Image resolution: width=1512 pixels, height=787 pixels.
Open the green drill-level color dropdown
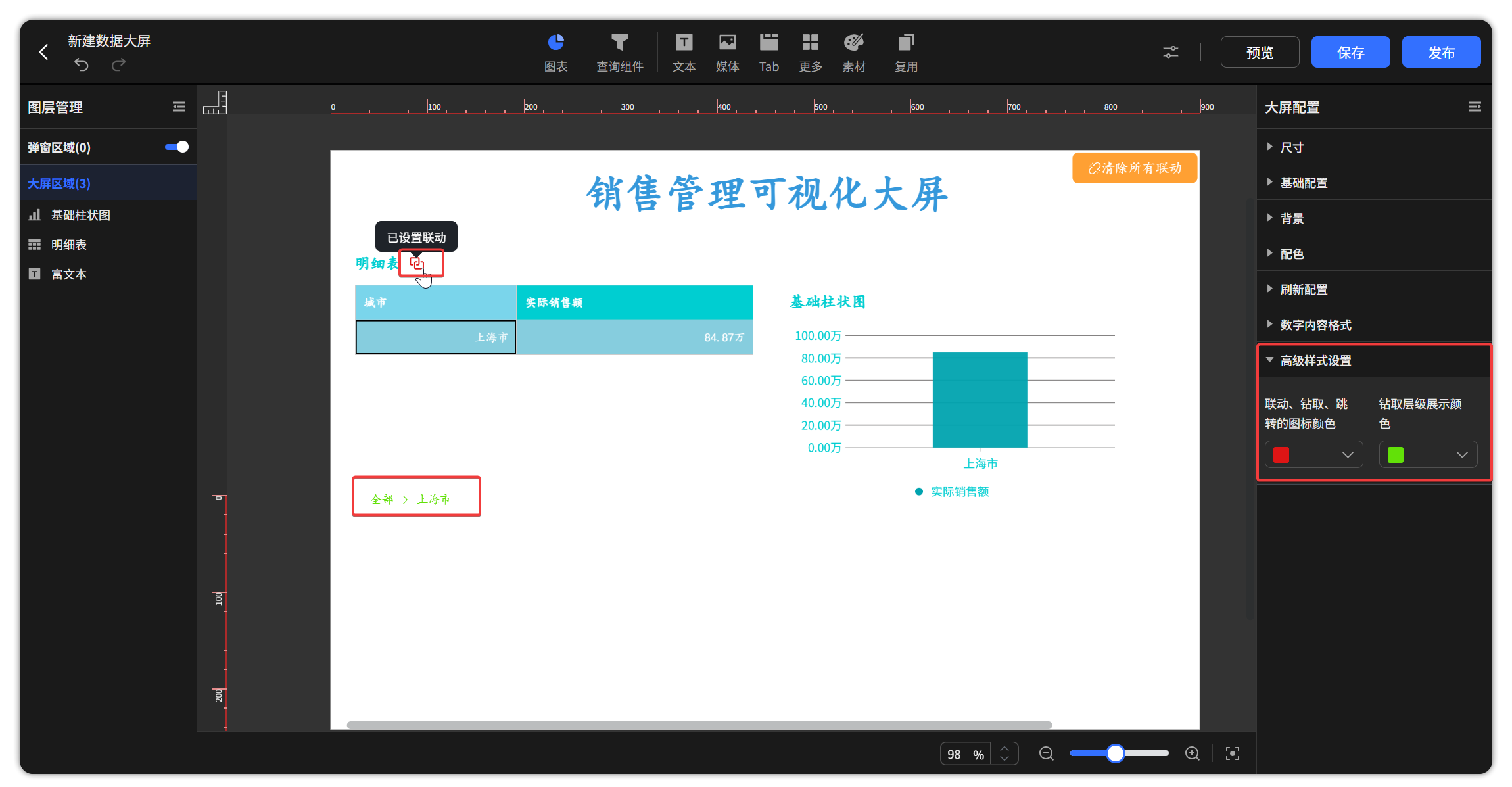coord(1428,454)
